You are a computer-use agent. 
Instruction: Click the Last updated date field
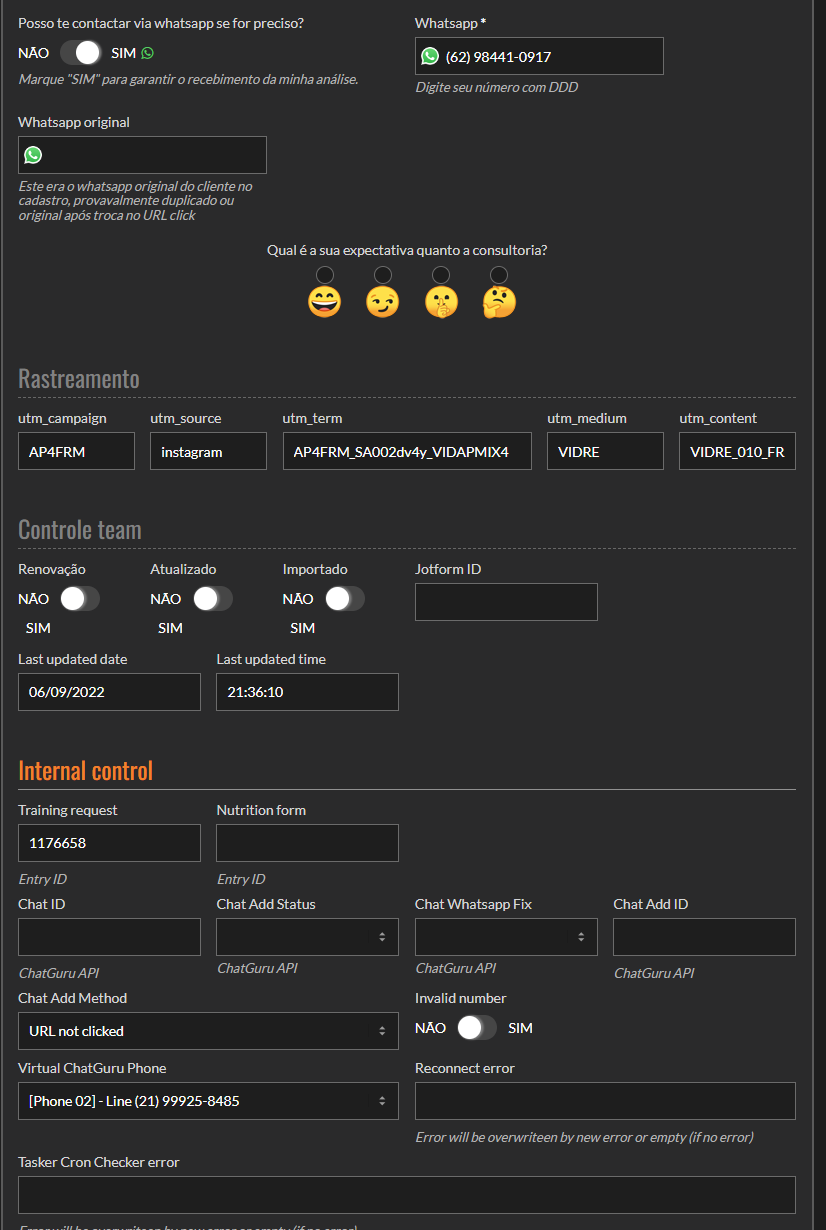[109, 692]
